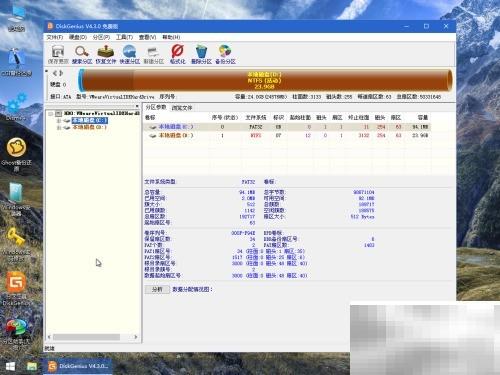Select HD0:VMwareVirtualIDE disk in tree
This screenshot has height=375, width=500.
[x=102, y=113]
